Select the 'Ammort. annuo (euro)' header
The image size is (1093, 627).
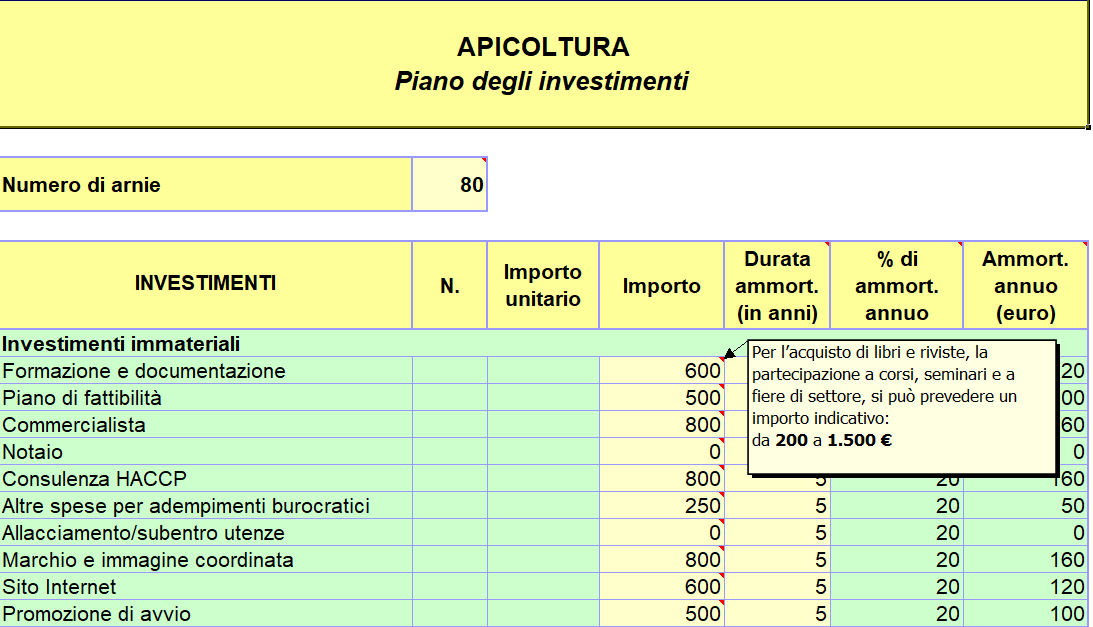point(1025,285)
